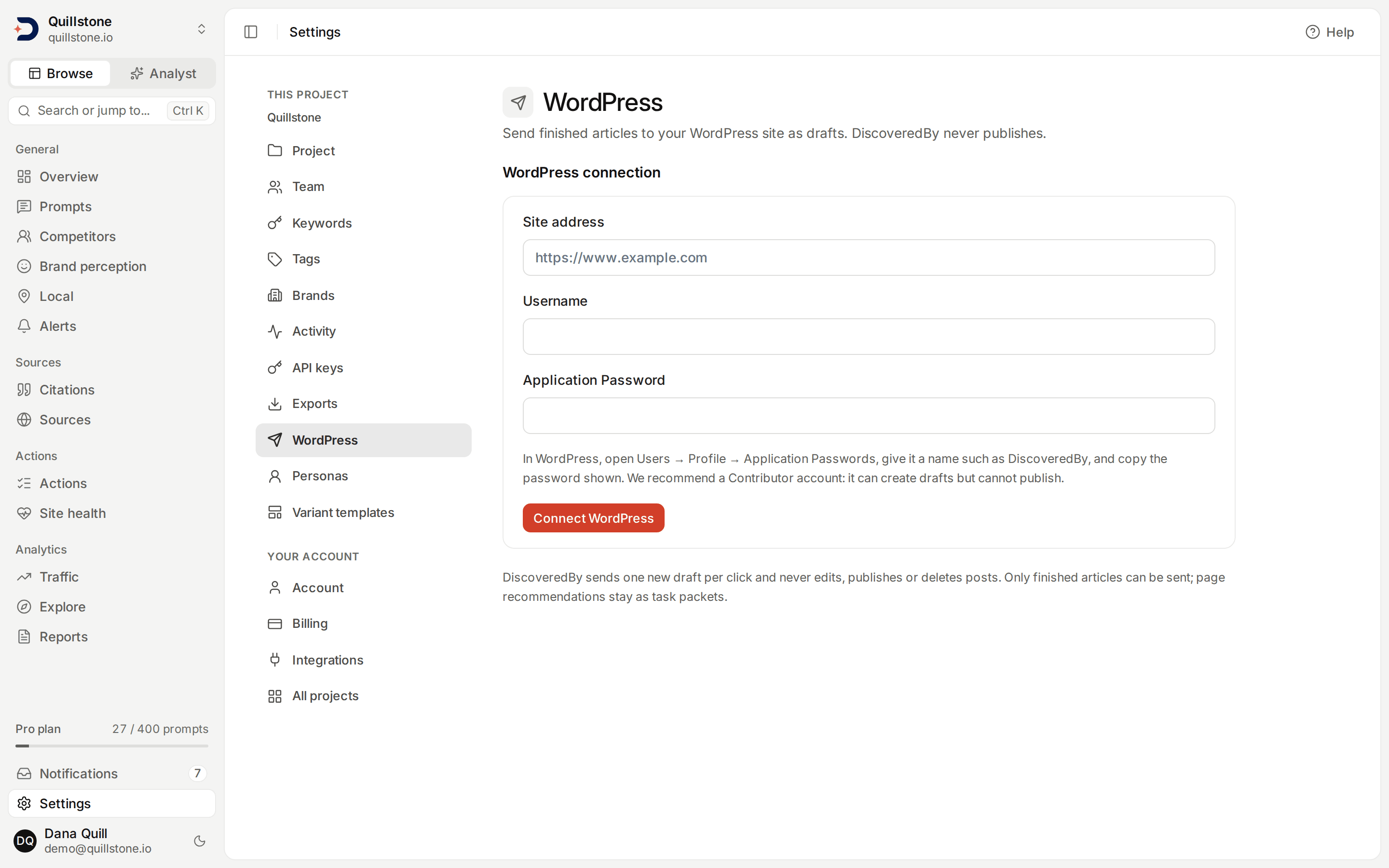Open Help from the top bar

click(1329, 32)
